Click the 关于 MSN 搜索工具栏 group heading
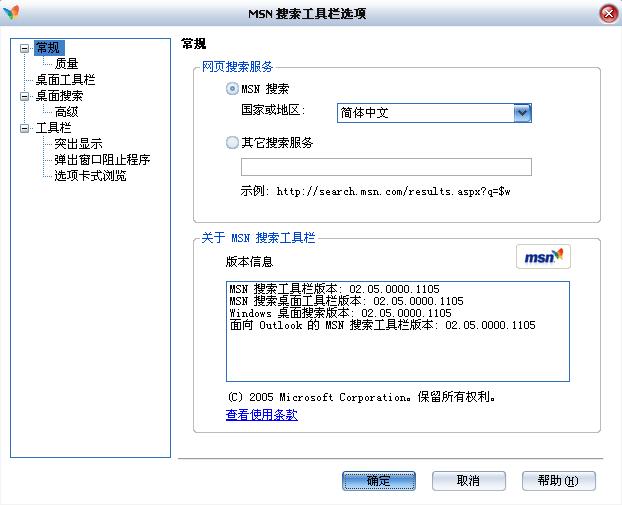The image size is (622, 505). coord(258,238)
